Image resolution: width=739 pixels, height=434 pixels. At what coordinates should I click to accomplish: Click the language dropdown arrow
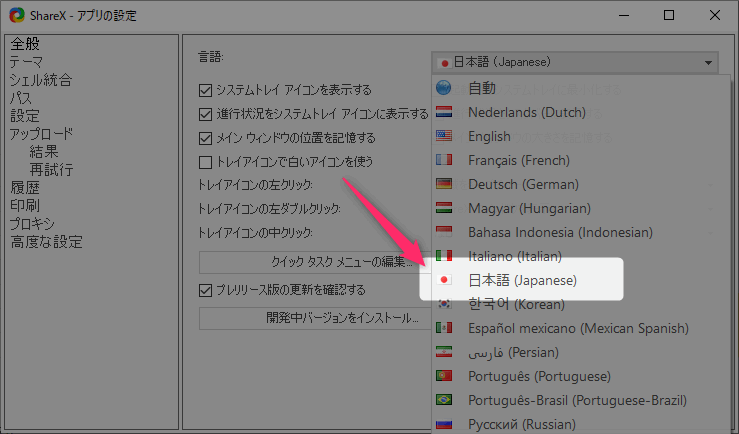coord(708,63)
